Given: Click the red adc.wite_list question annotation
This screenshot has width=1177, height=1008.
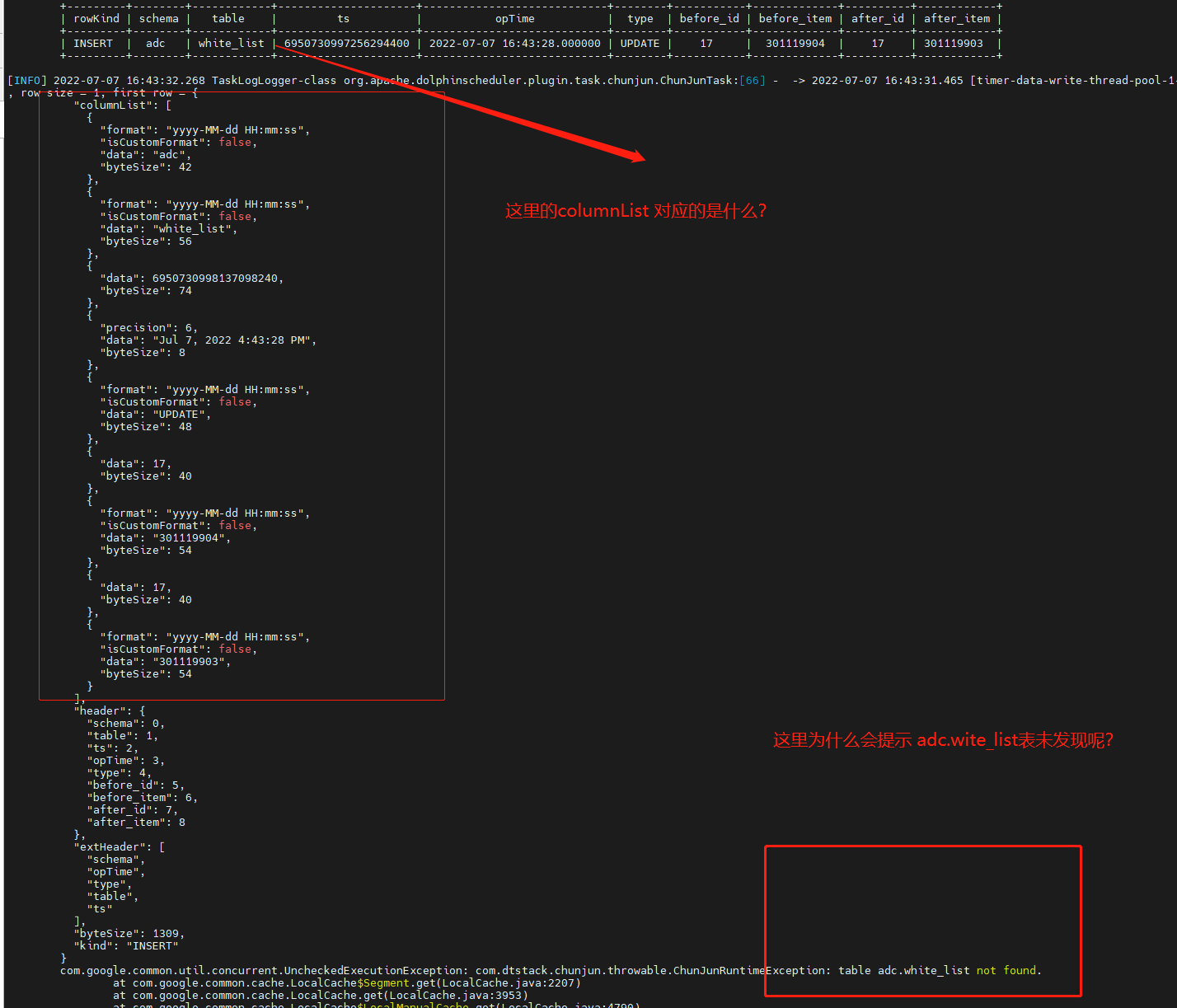Looking at the screenshot, I should 942,739.
